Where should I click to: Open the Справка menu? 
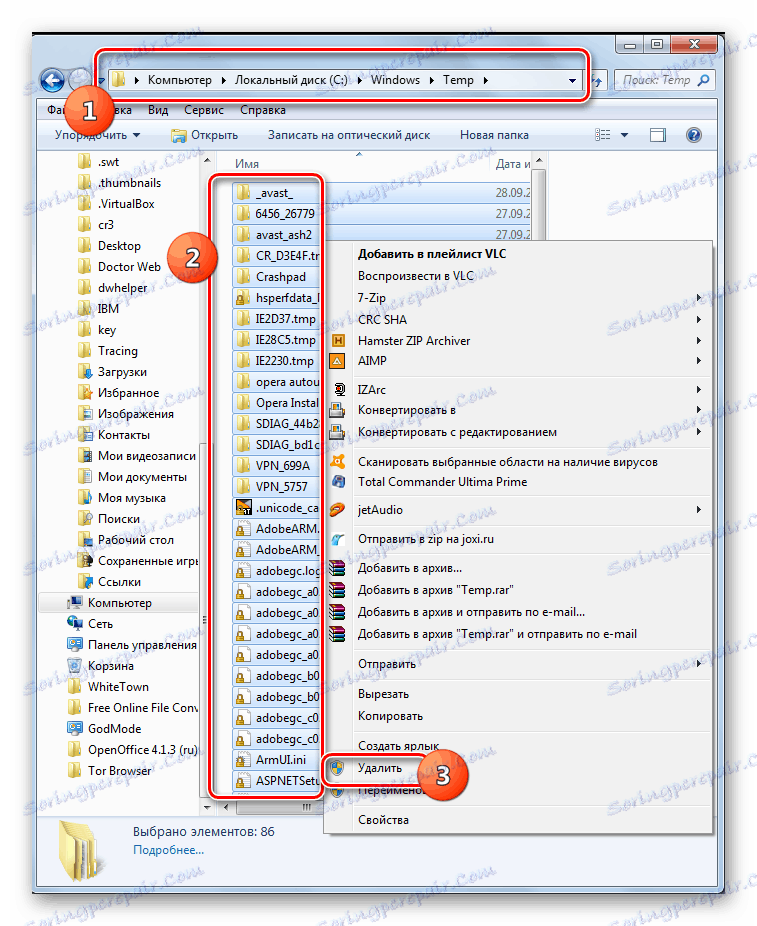coord(263,110)
